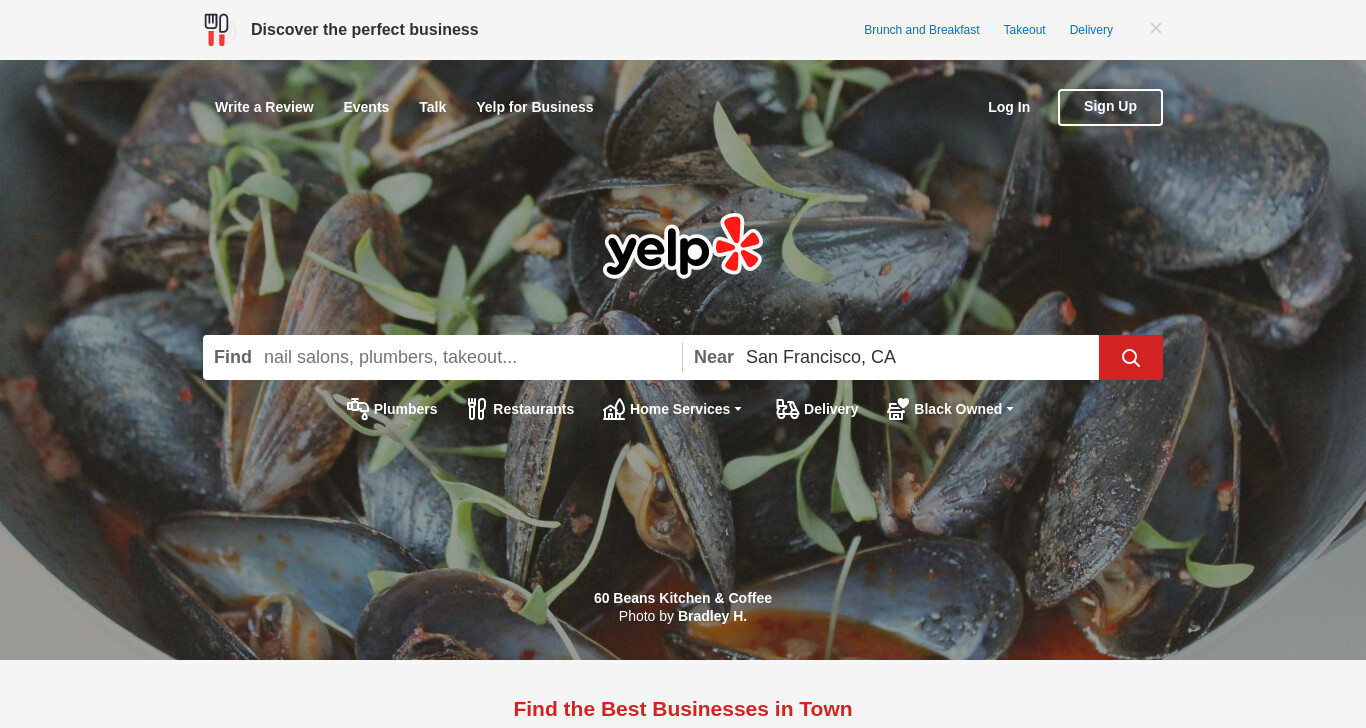The height and width of the screenshot is (728, 1366).
Task: Click the red magnifier search button
Action: click(x=1130, y=357)
